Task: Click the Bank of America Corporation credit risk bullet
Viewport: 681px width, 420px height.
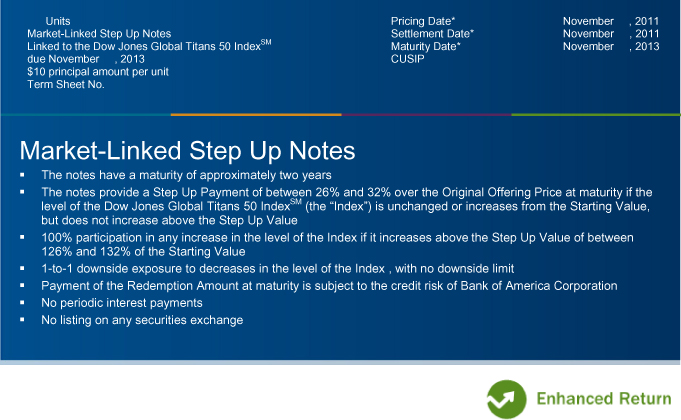Action: [329, 286]
